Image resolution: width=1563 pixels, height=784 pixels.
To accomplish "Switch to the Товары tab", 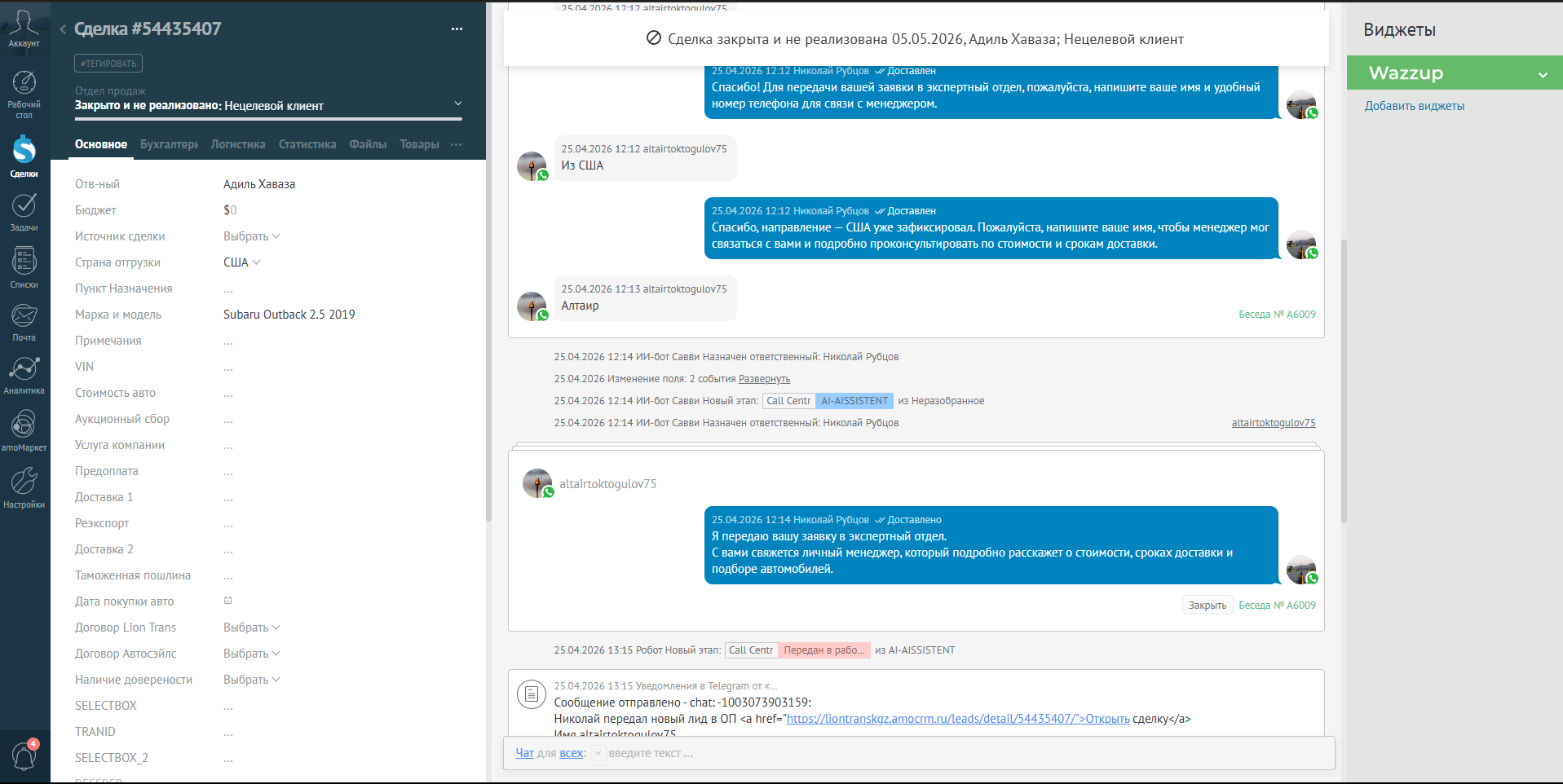I will point(419,144).
